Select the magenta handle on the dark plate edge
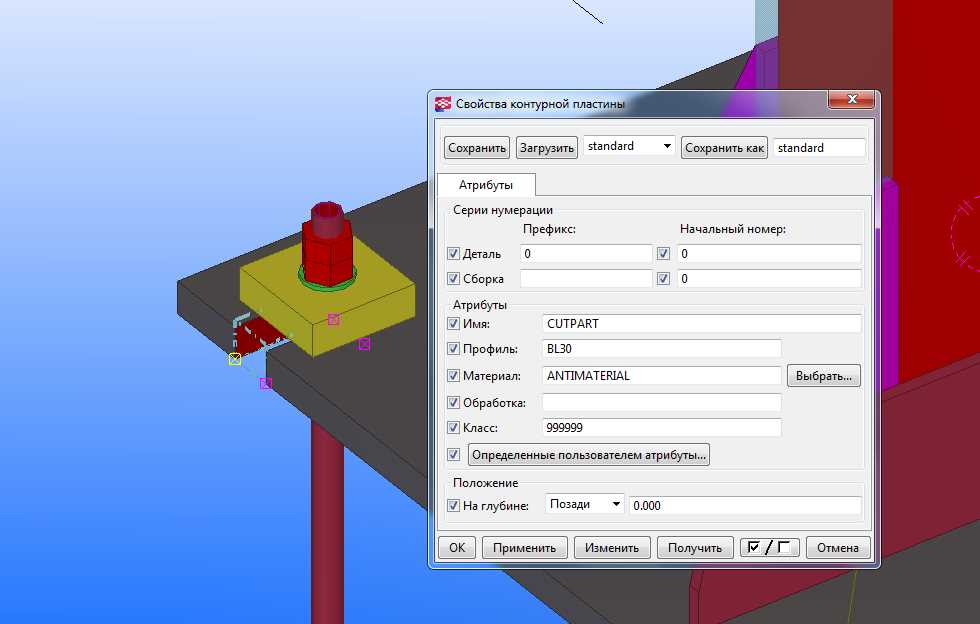This screenshot has width=980, height=624. coord(266,383)
